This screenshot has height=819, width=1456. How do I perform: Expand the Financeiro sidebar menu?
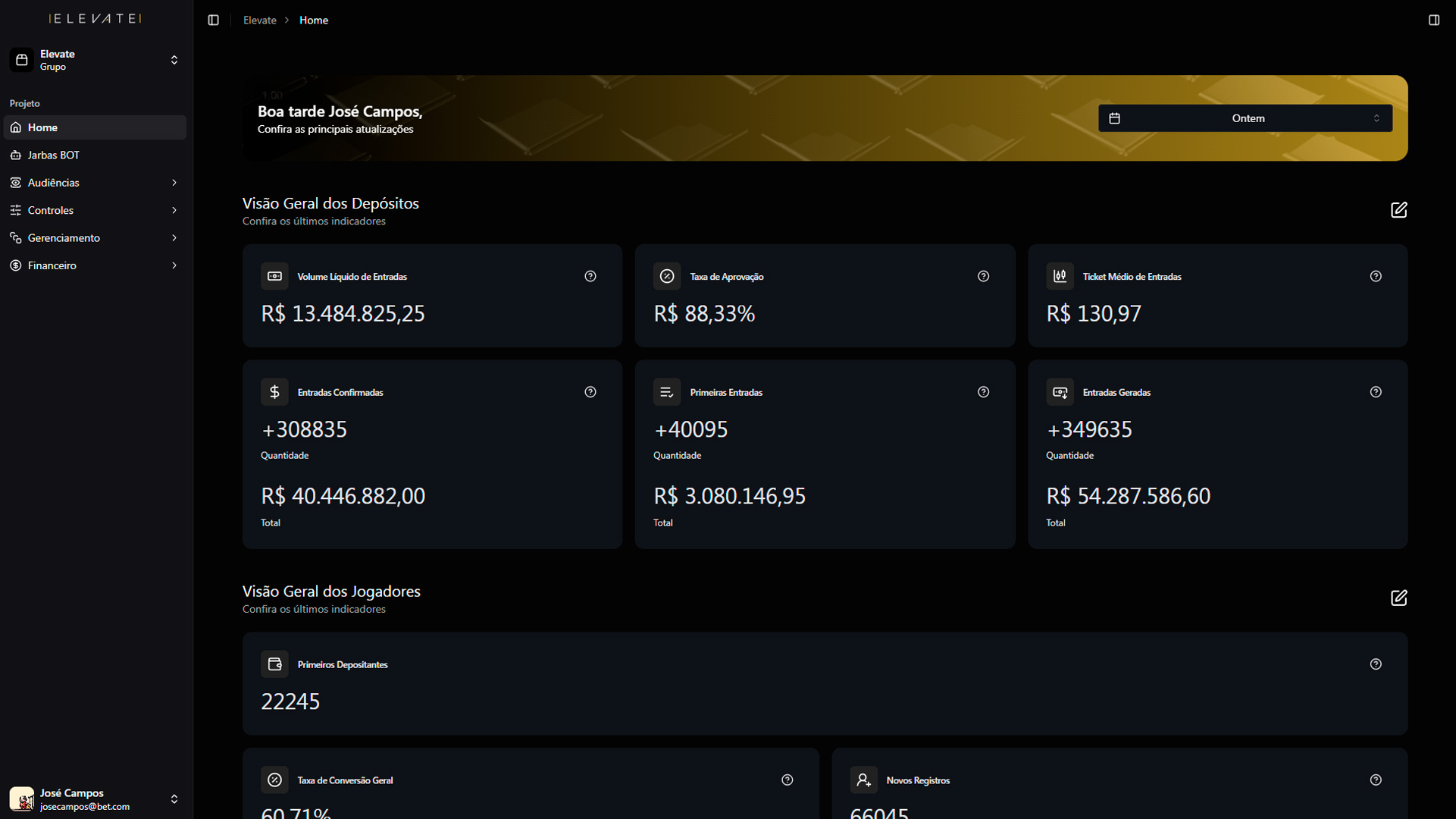95,265
